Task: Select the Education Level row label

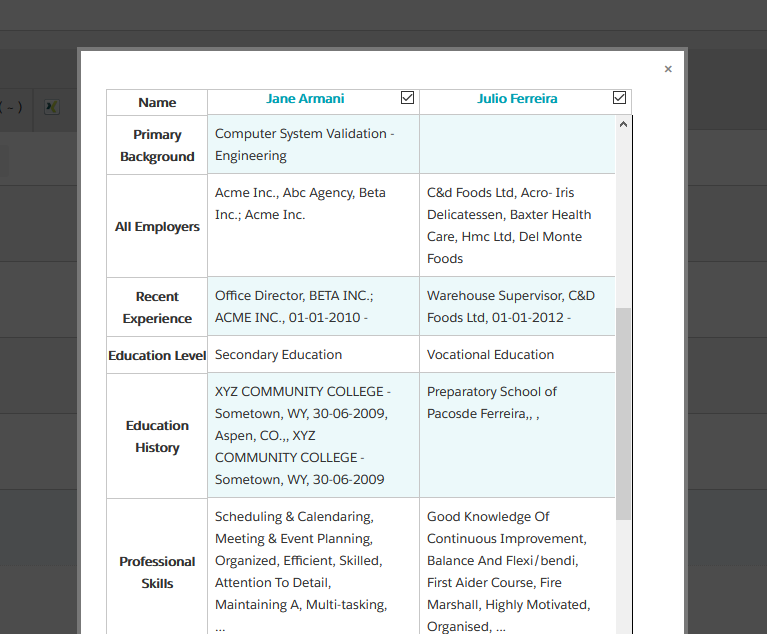Action: (157, 356)
